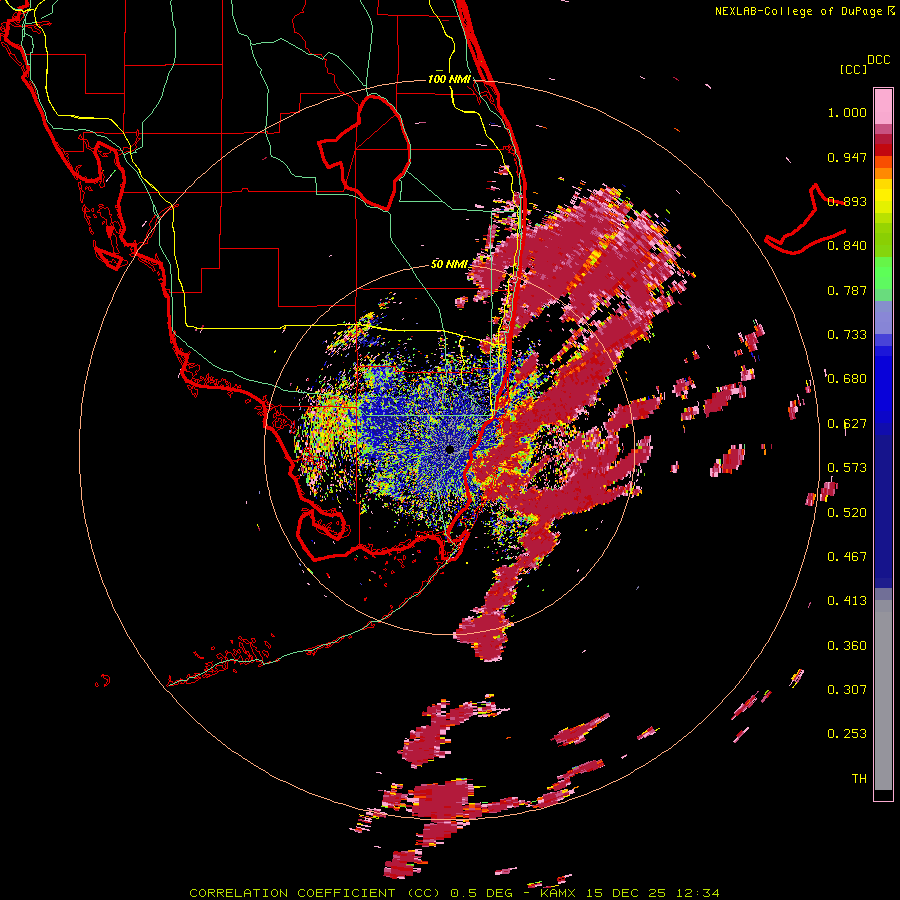Click the 0.573 scale value
This screenshot has height=900, width=900.
coord(847,468)
